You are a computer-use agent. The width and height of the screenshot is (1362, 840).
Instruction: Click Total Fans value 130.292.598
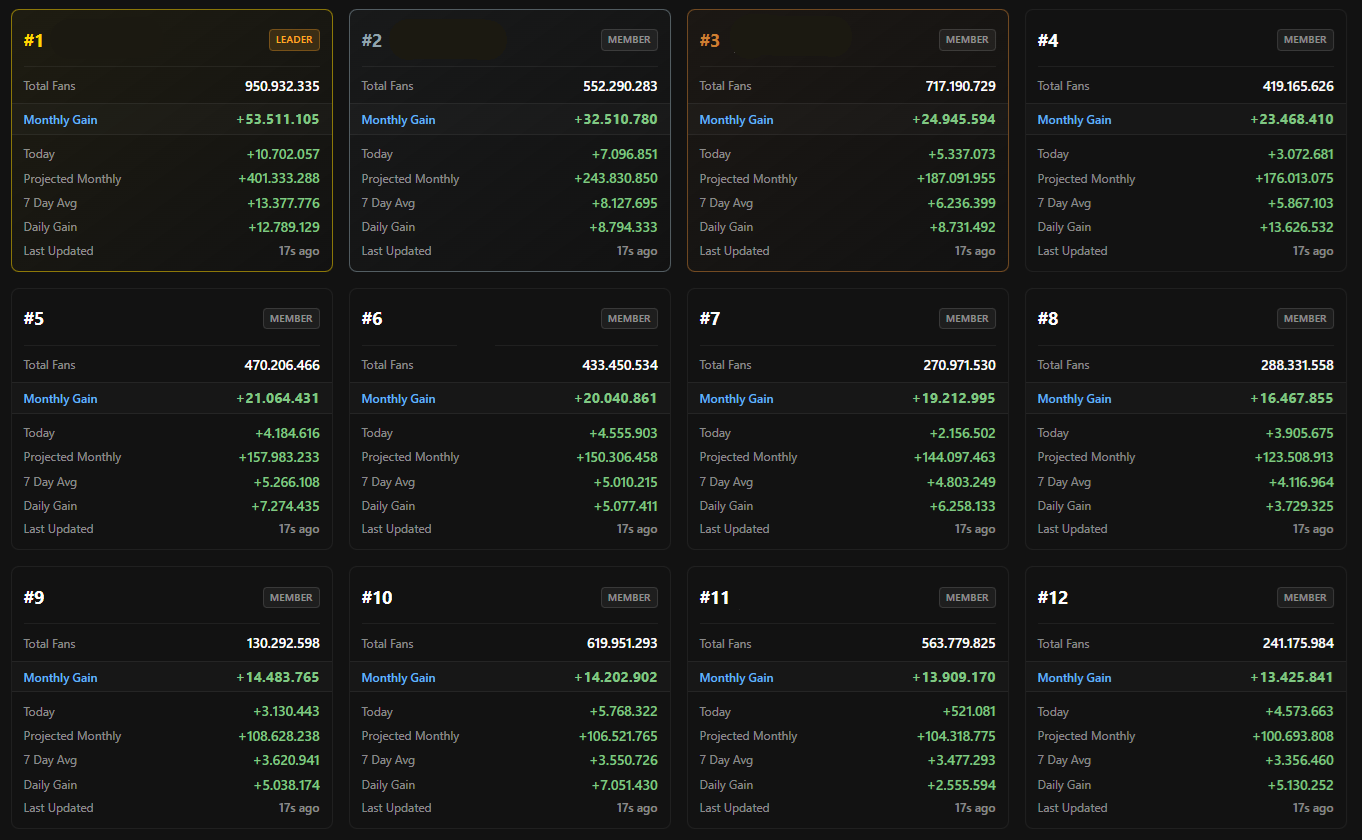(x=283, y=644)
